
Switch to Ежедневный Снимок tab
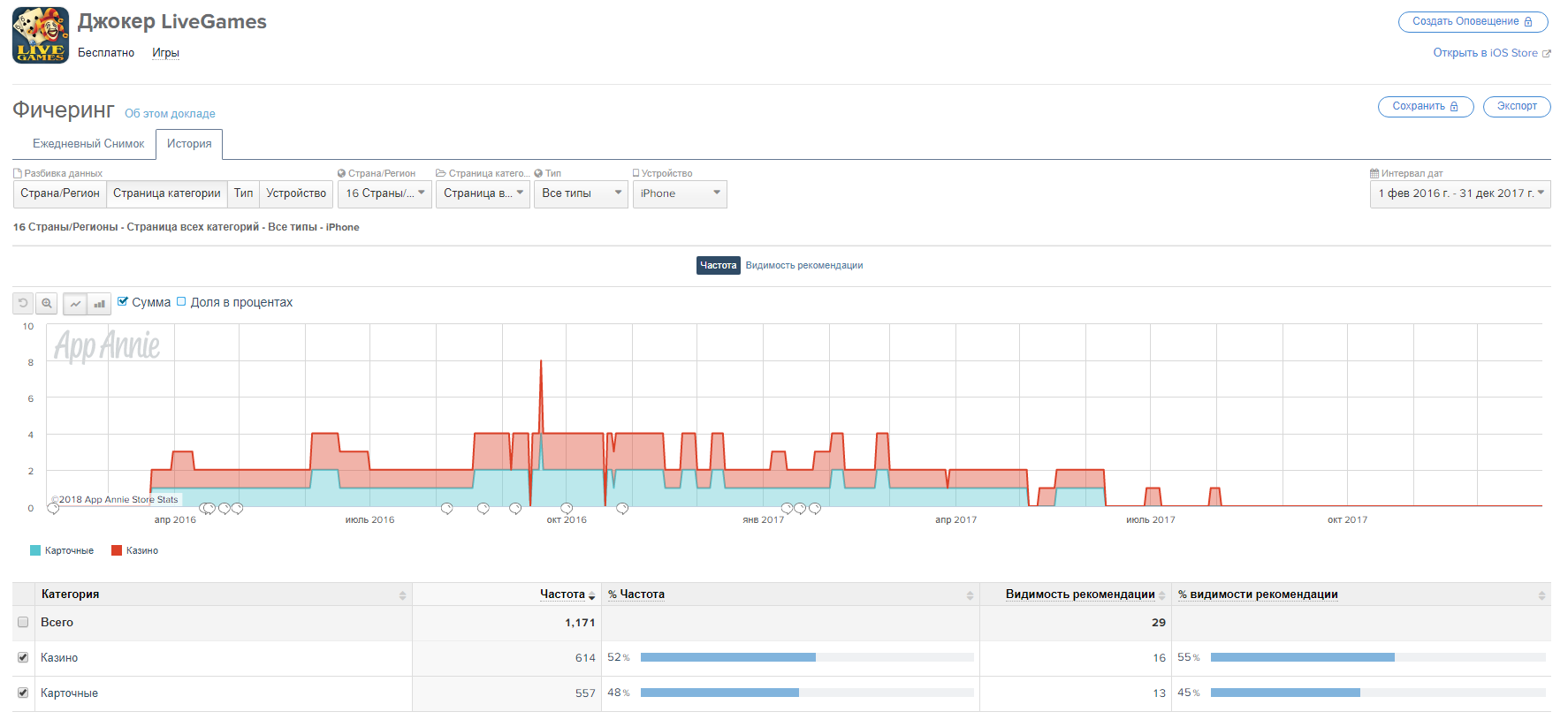(88, 144)
